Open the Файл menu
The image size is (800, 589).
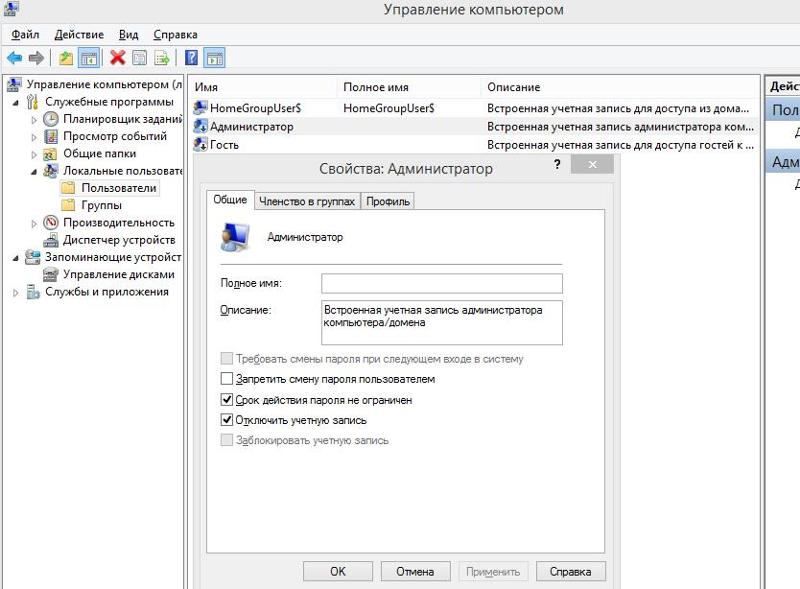(x=25, y=34)
